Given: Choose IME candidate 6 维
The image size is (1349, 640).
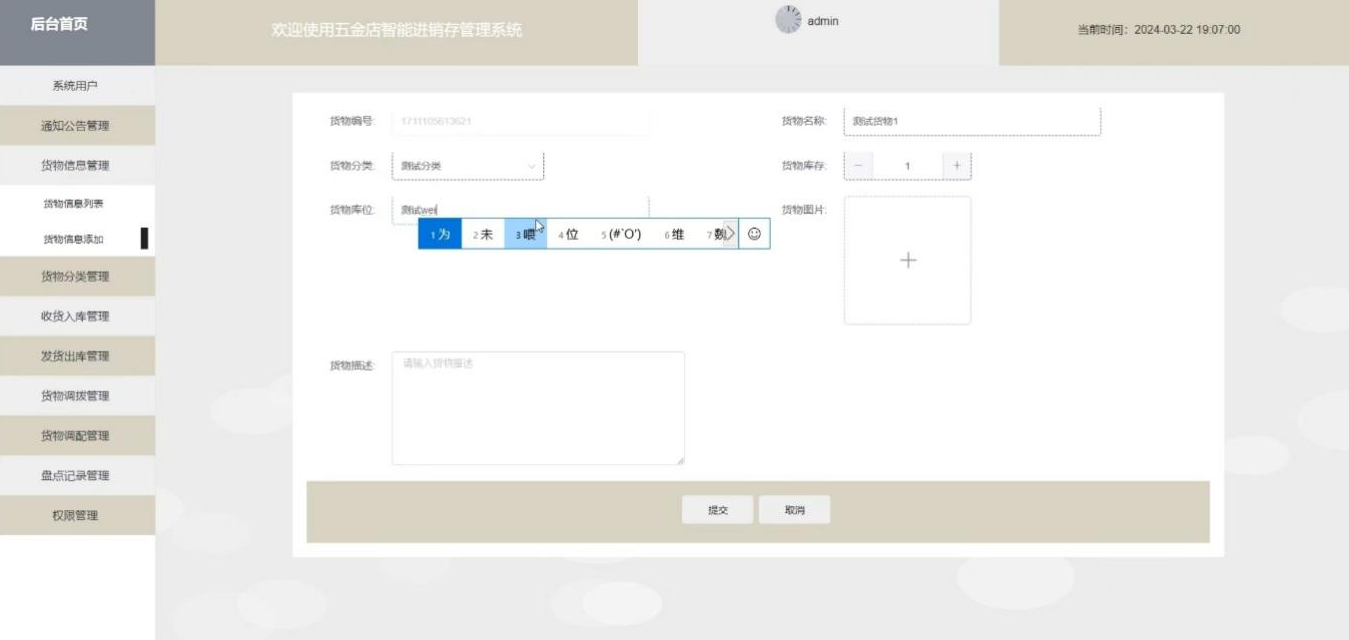Looking at the screenshot, I should point(675,234).
